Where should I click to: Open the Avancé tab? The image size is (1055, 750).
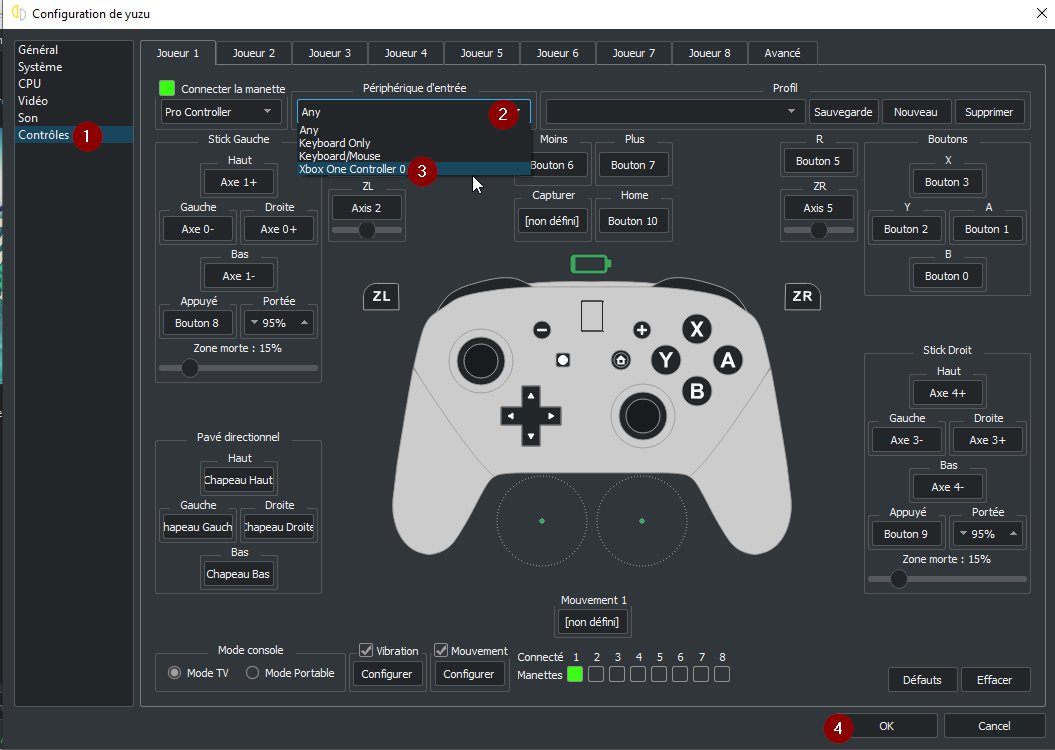(x=781, y=53)
